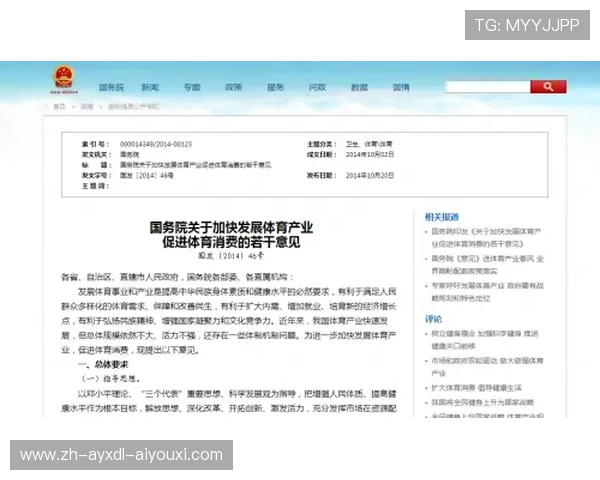Click the national emblem logo
600x480 pixels.
pyautogui.click(x=64, y=80)
